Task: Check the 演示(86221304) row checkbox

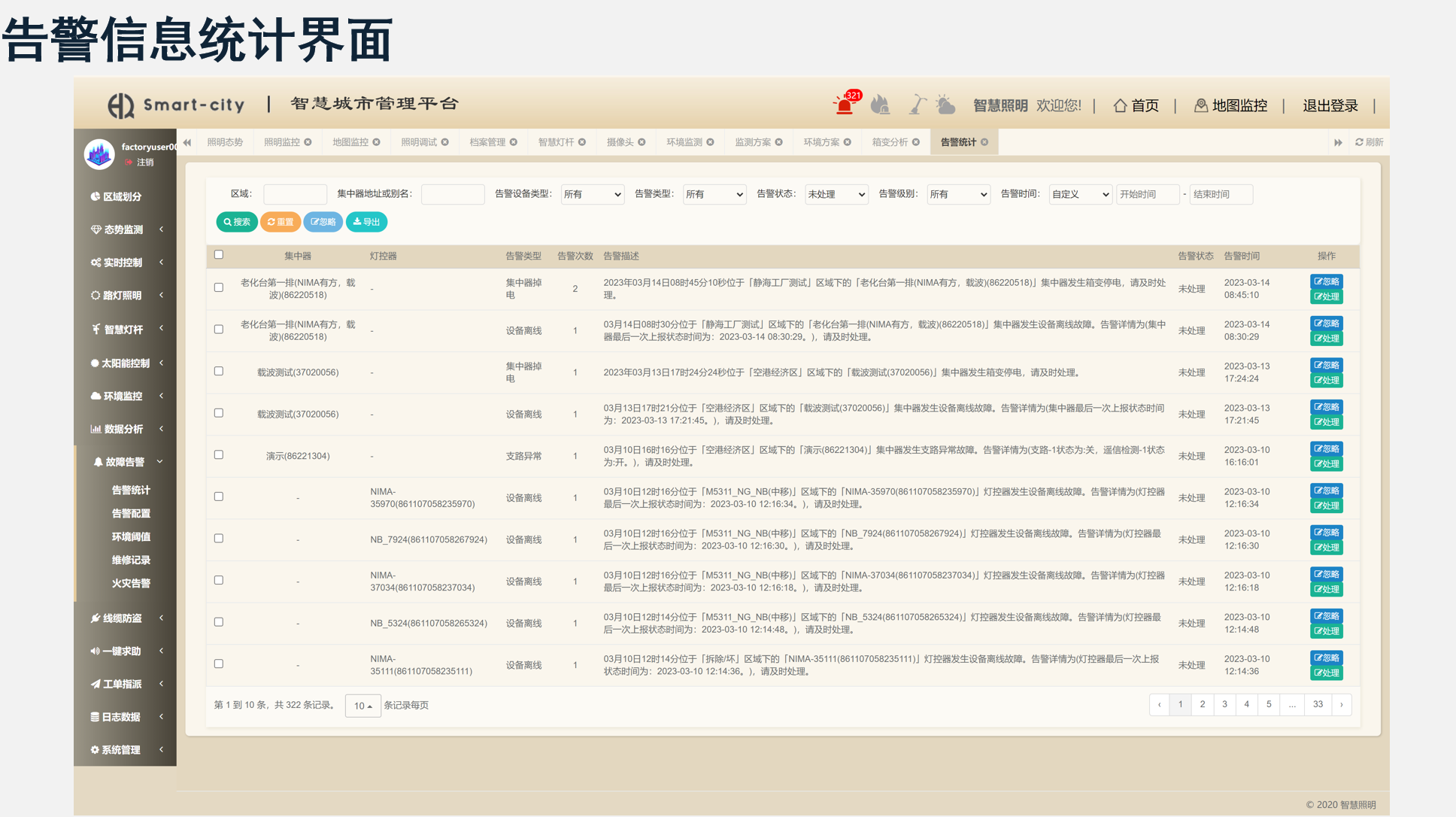Action: [x=219, y=455]
